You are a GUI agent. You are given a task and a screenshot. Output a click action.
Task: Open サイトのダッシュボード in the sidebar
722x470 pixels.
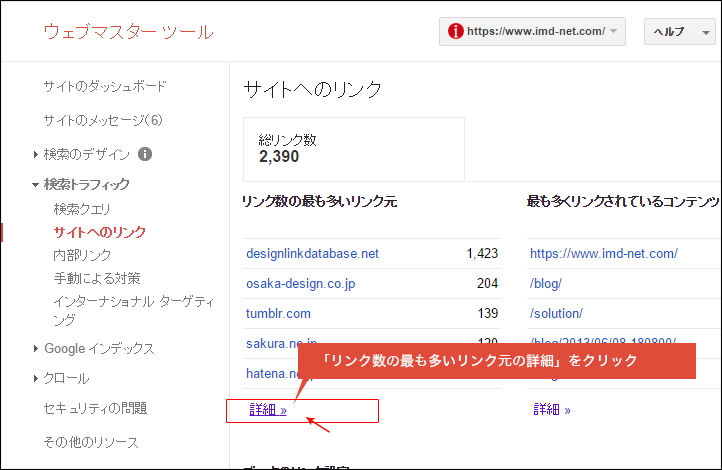pos(105,86)
